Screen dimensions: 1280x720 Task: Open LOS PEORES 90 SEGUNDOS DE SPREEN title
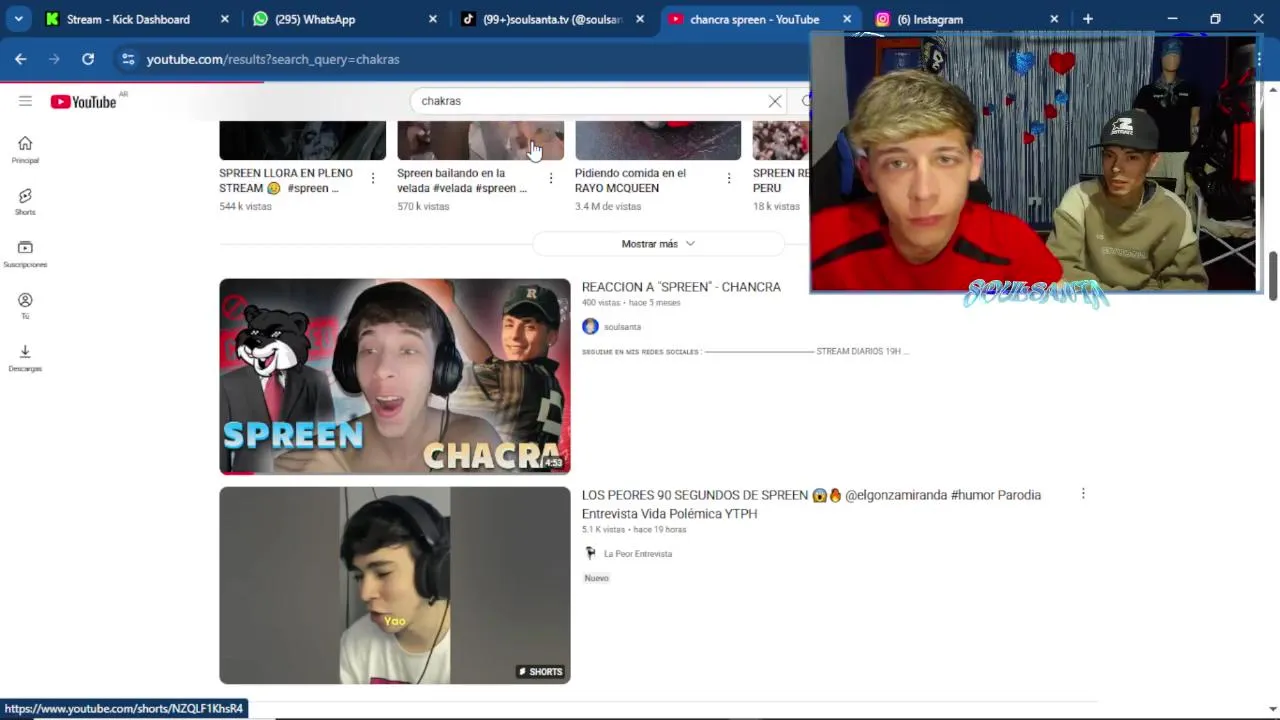coord(811,504)
